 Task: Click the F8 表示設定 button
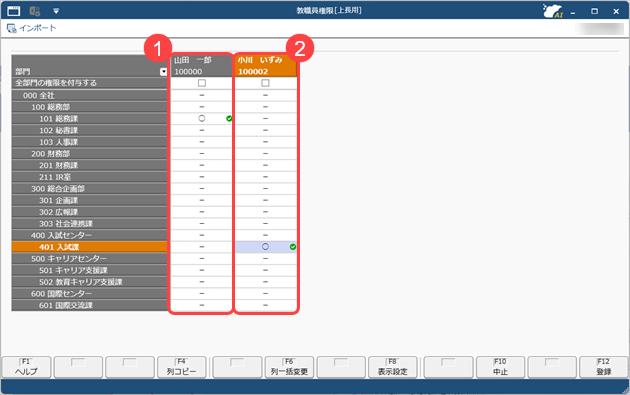coord(393,367)
